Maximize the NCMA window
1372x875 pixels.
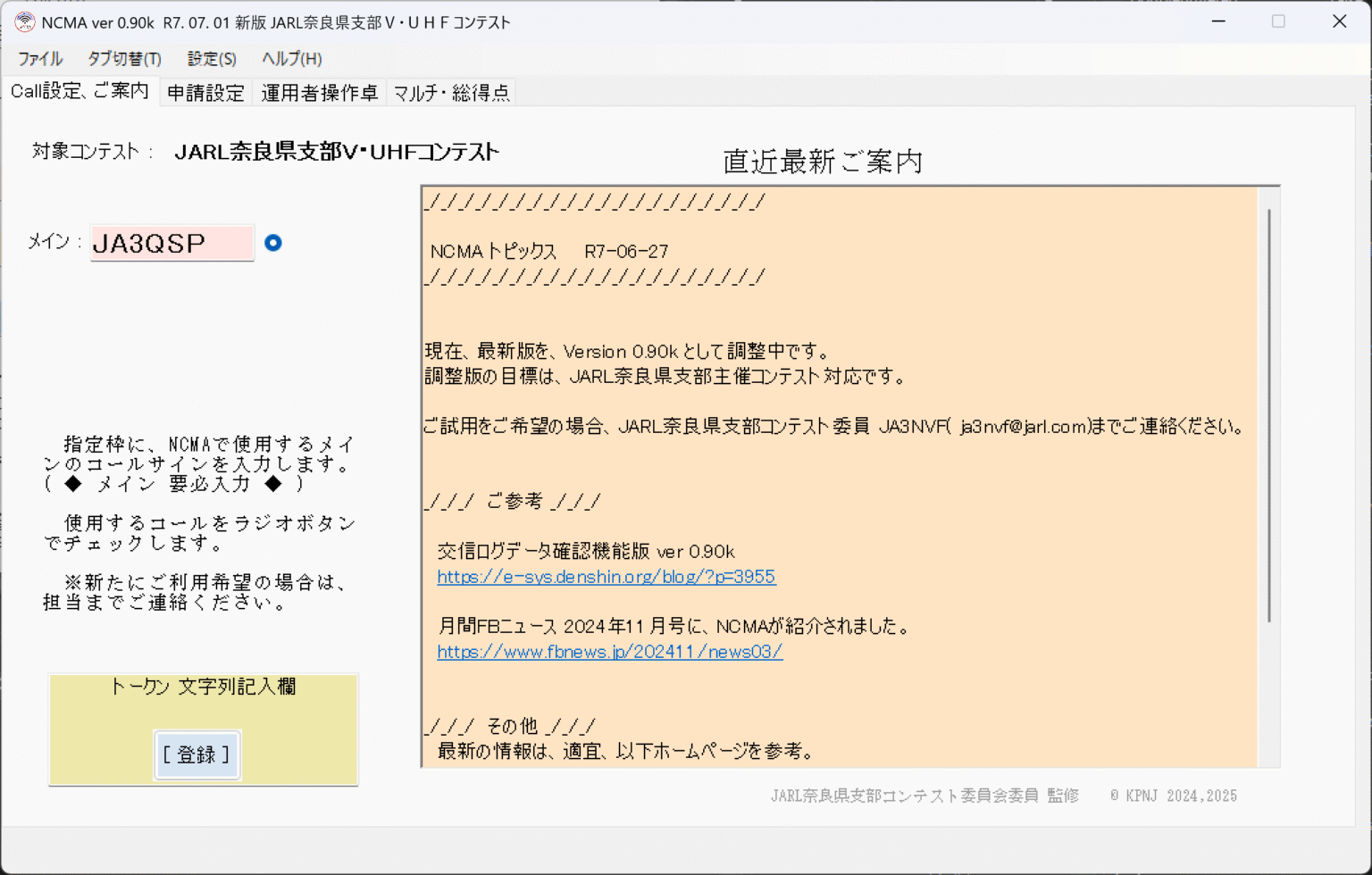tap(1277, 21)
